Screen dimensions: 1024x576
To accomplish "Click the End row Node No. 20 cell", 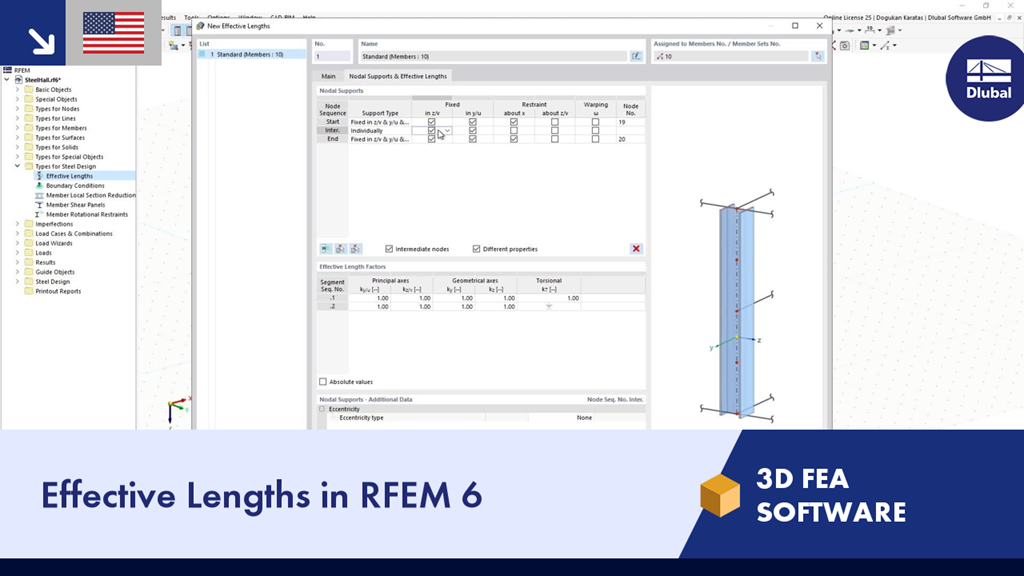I will click(630, 139).
